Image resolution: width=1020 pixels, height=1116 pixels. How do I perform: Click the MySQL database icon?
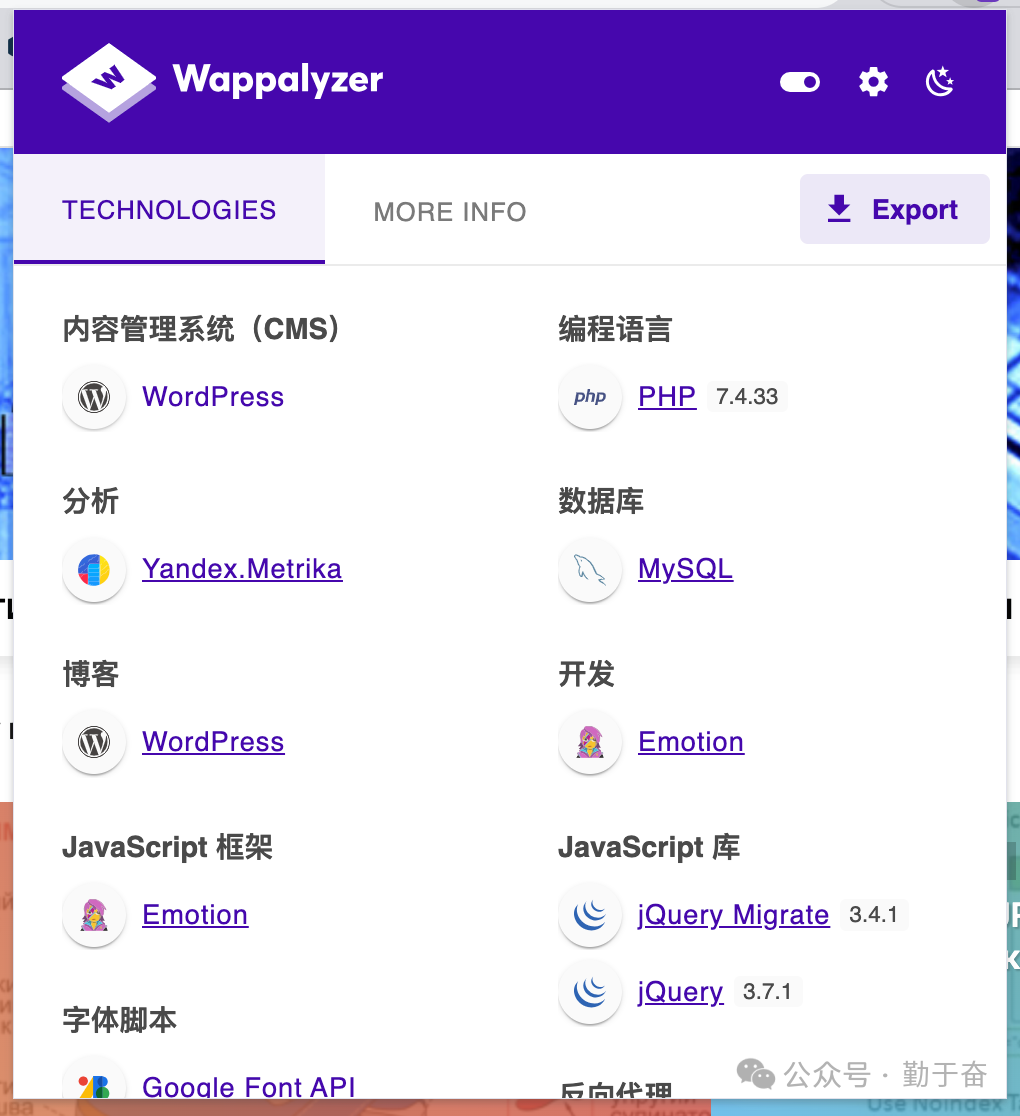[x=590, y=569]
